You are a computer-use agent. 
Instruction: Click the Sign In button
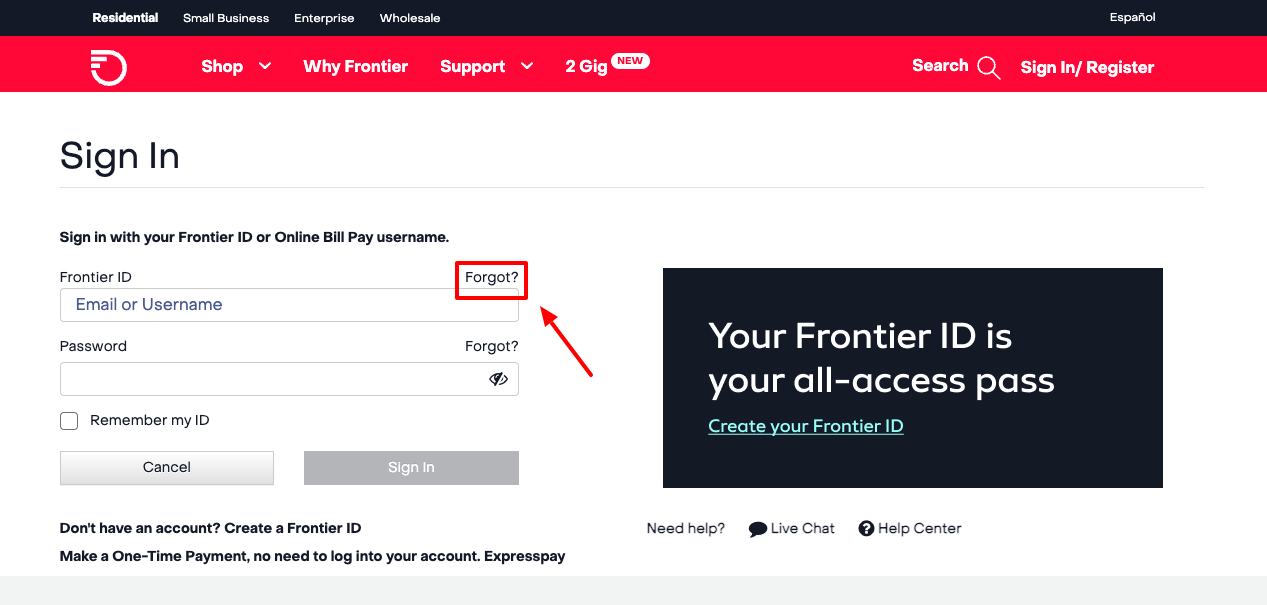click(x=410, y=467)
